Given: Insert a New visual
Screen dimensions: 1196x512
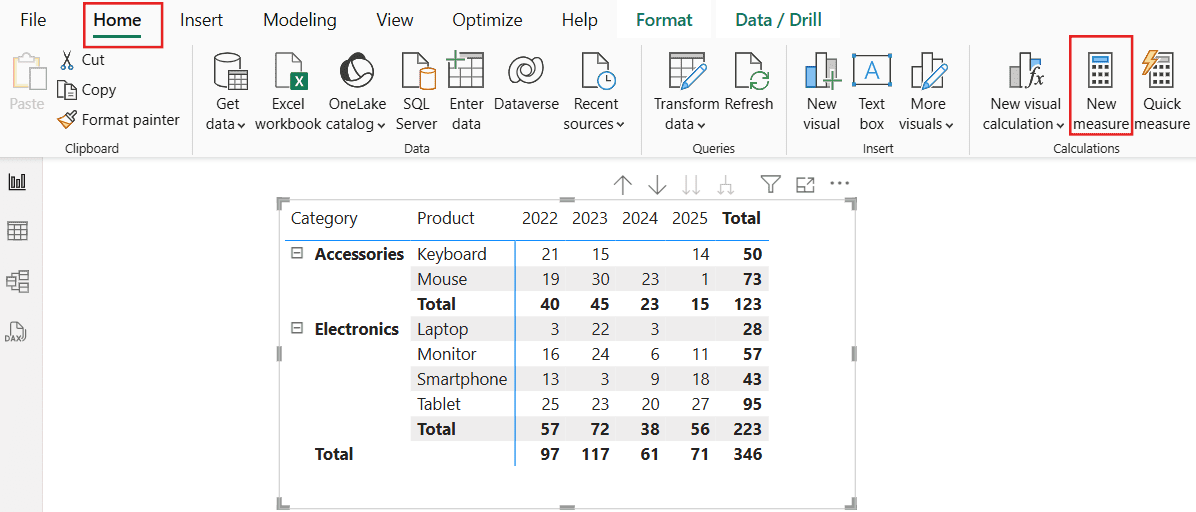Looking at the screenshot, I should click(x=821, y=92).
